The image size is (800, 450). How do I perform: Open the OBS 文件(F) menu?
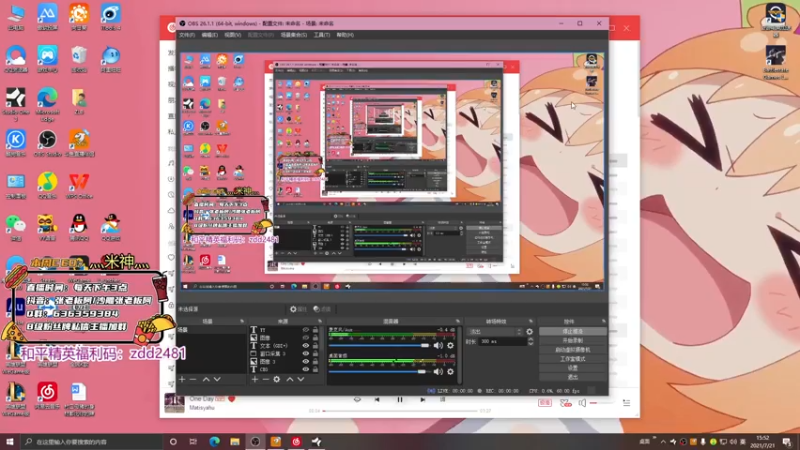pos(187,35)
